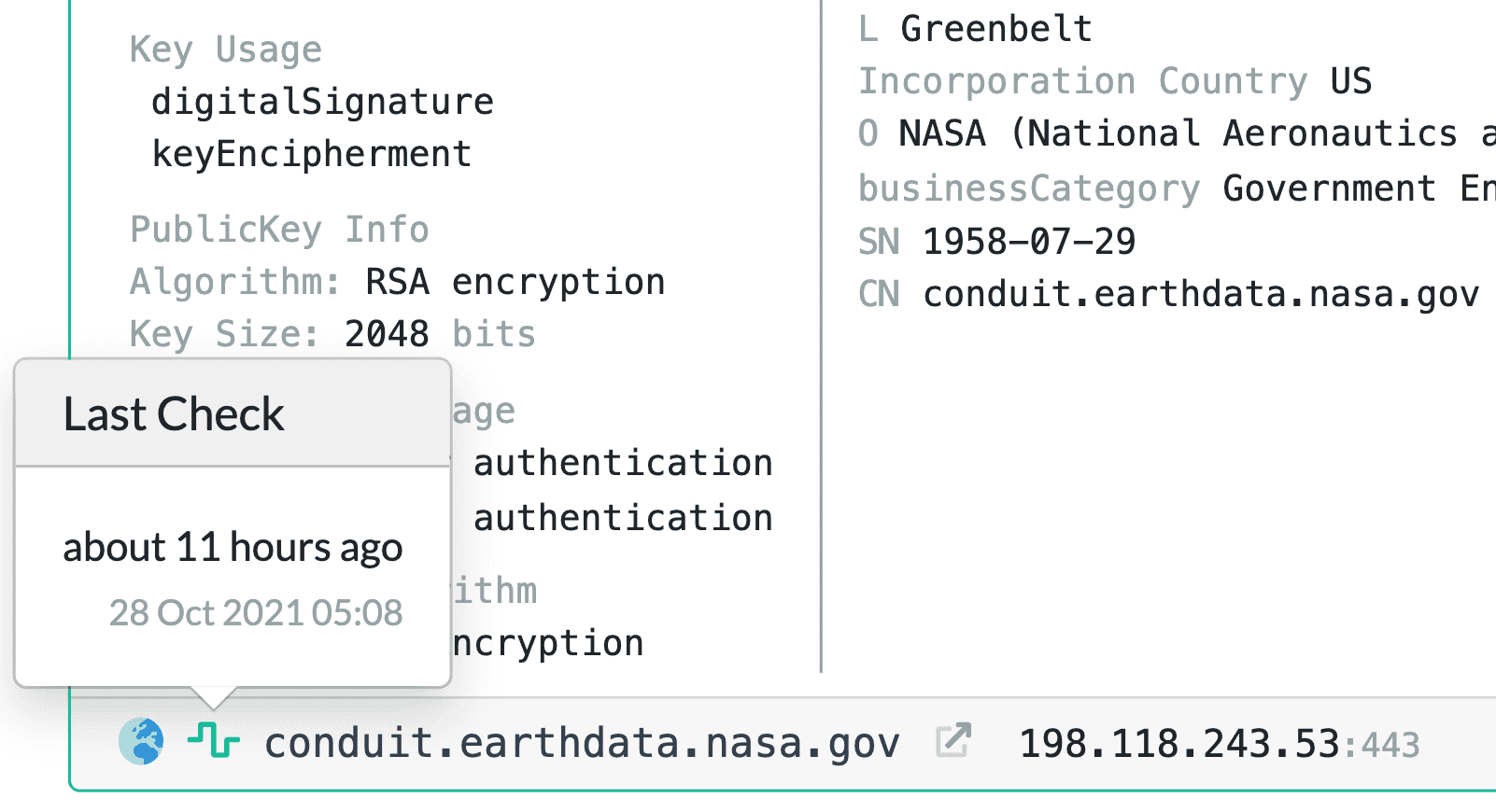Click the 2048 key size value
Viewport: 1496px width, 812px height.
pyautogui.click(x=387, y=334)
